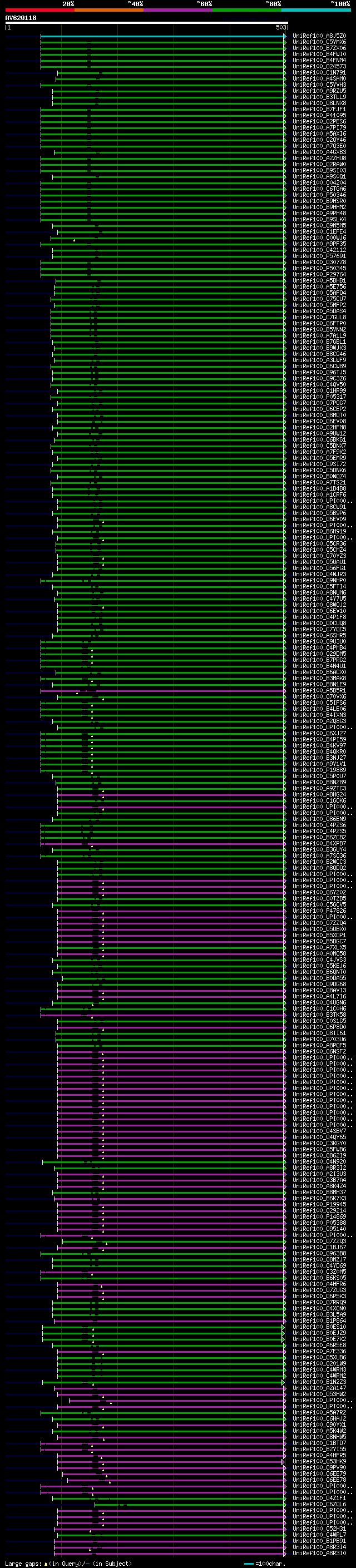Select UniRef100_Q4P1F8 entry
This screenshot has width=356, height=1568.
coord(319,617)
